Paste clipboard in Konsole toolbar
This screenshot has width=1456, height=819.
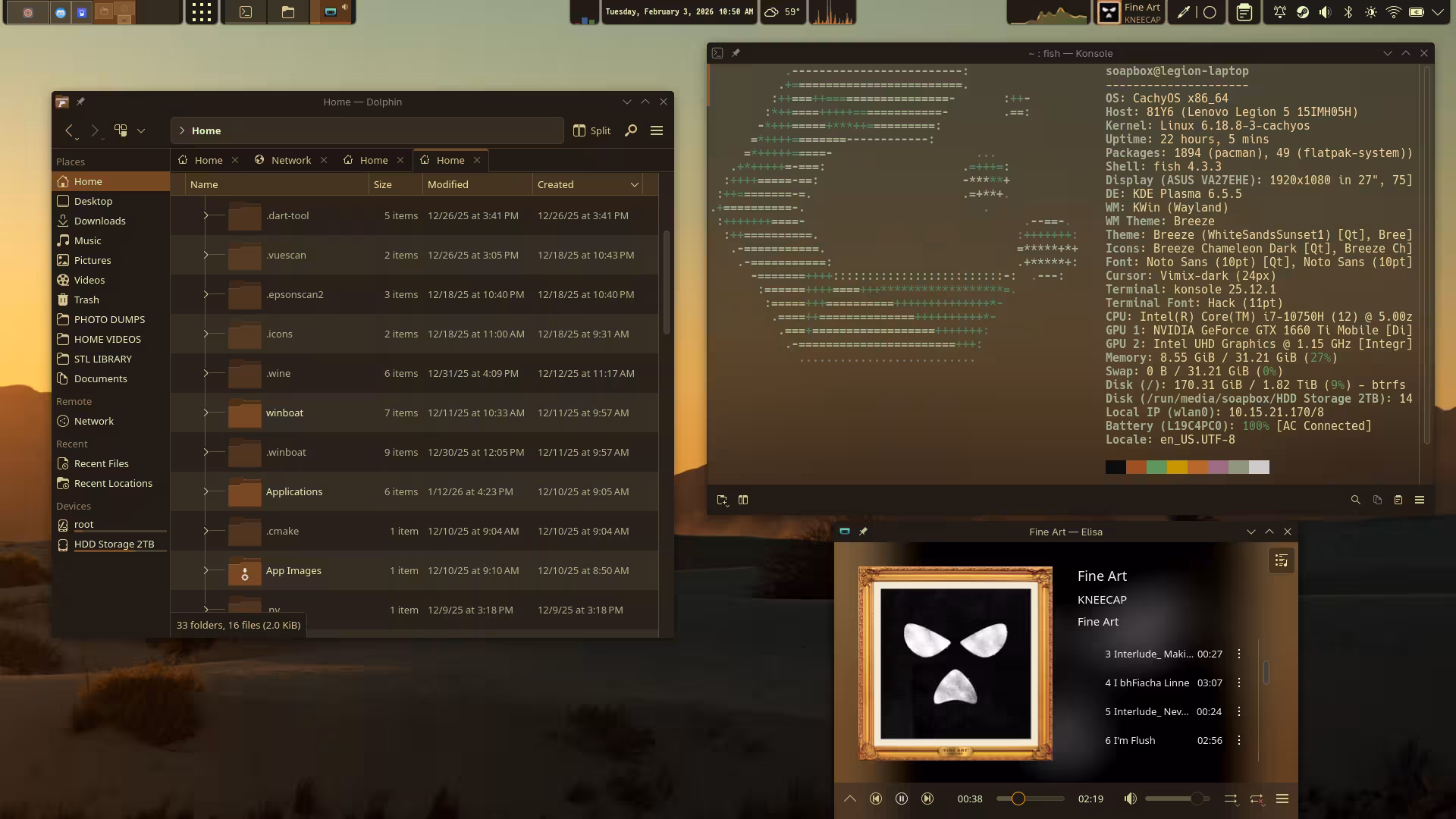tap(1398, 500)
